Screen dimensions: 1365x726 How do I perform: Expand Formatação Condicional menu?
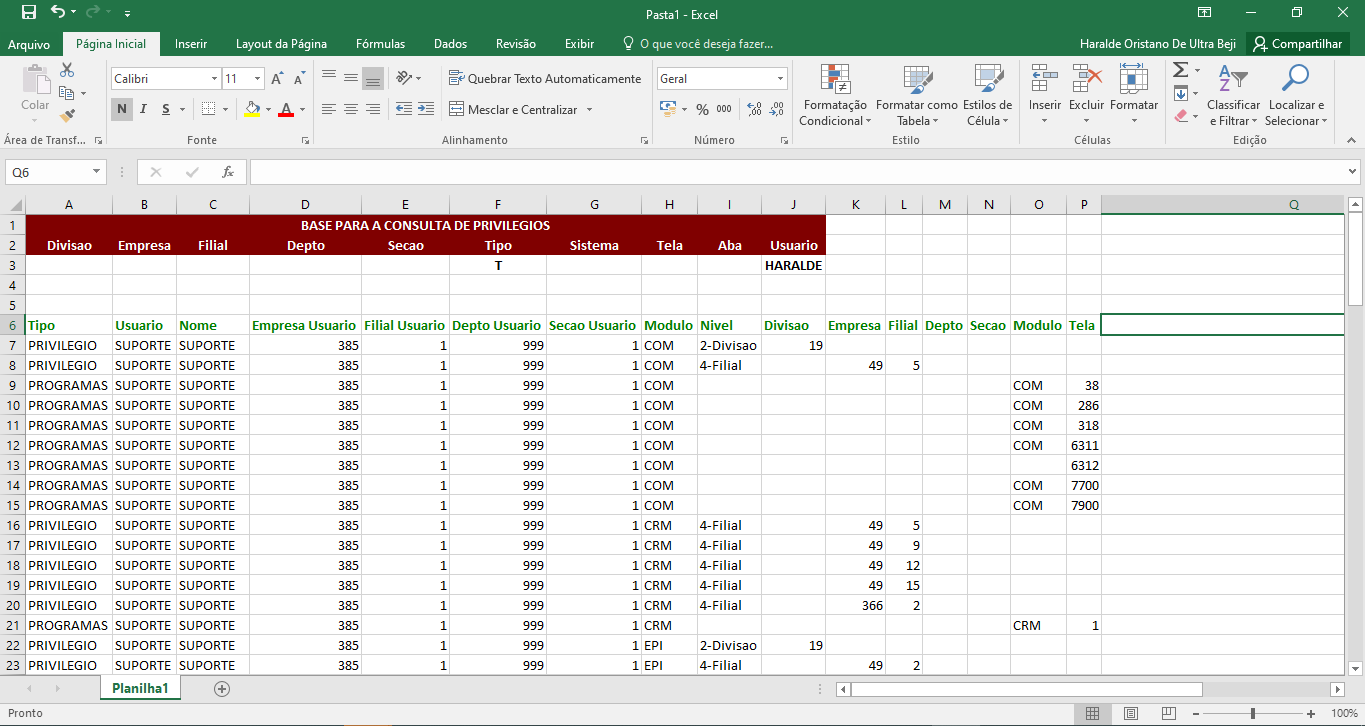(835, 96)
